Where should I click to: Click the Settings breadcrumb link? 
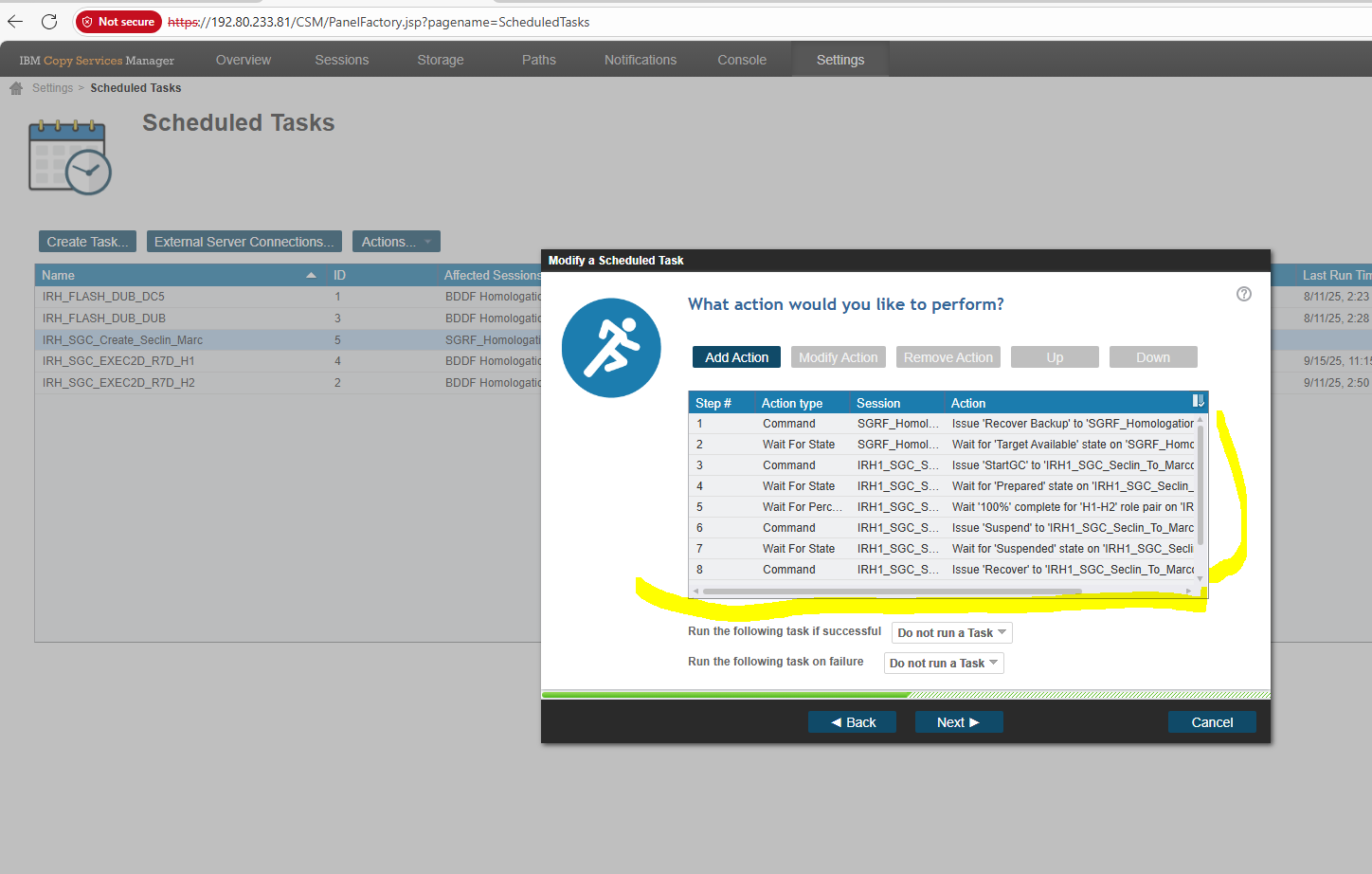click(x=52, y=88)
